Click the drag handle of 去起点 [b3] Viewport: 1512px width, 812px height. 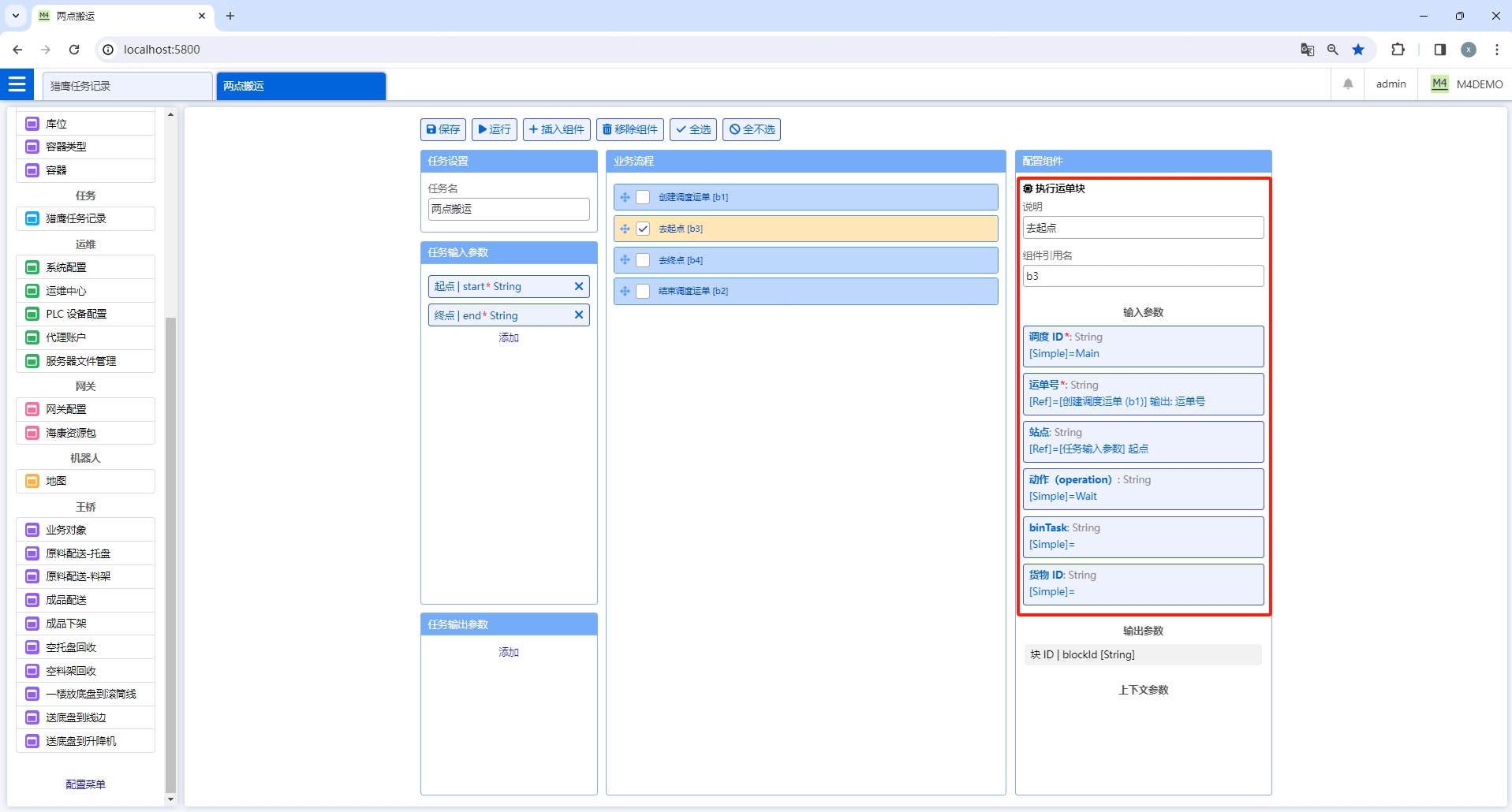click(x=625, y=229)
